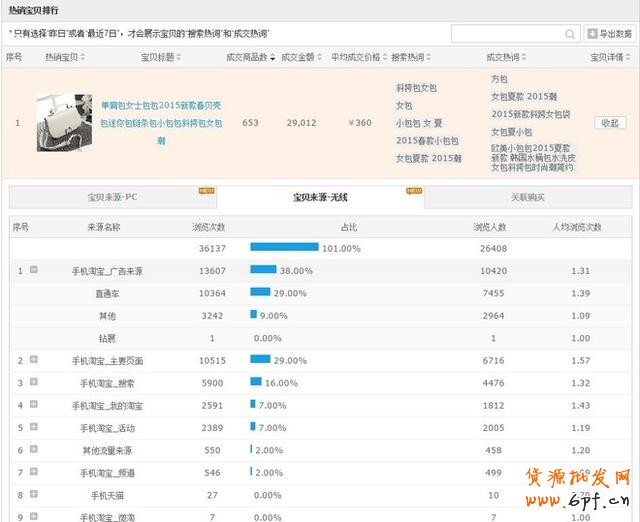The width and height of the screenshot is (640, 522).
Task: Click the 收起 collapse button
Action: [609, 123]
